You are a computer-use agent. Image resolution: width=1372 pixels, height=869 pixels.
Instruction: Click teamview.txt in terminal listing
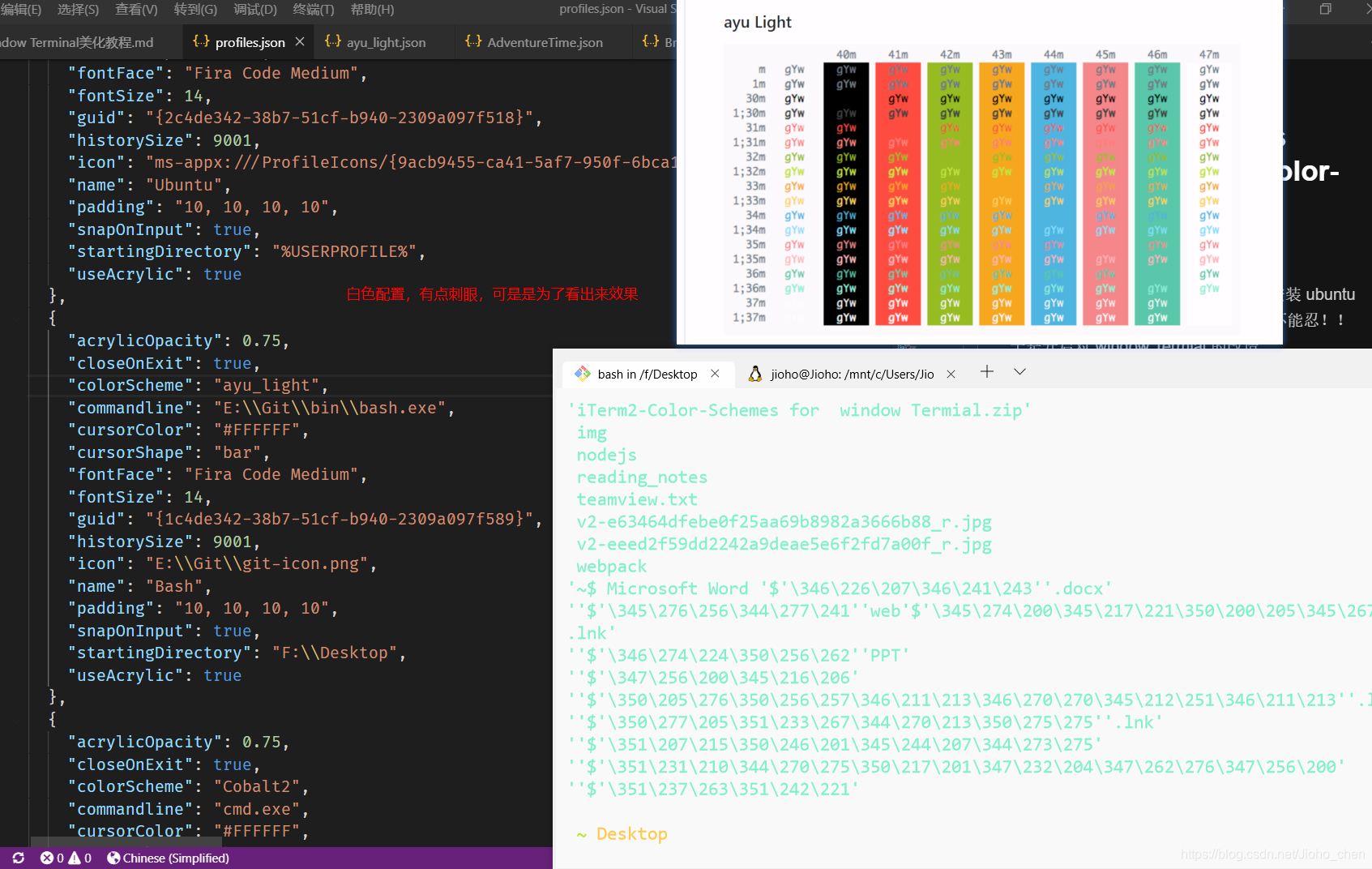(x=637, y=499)
